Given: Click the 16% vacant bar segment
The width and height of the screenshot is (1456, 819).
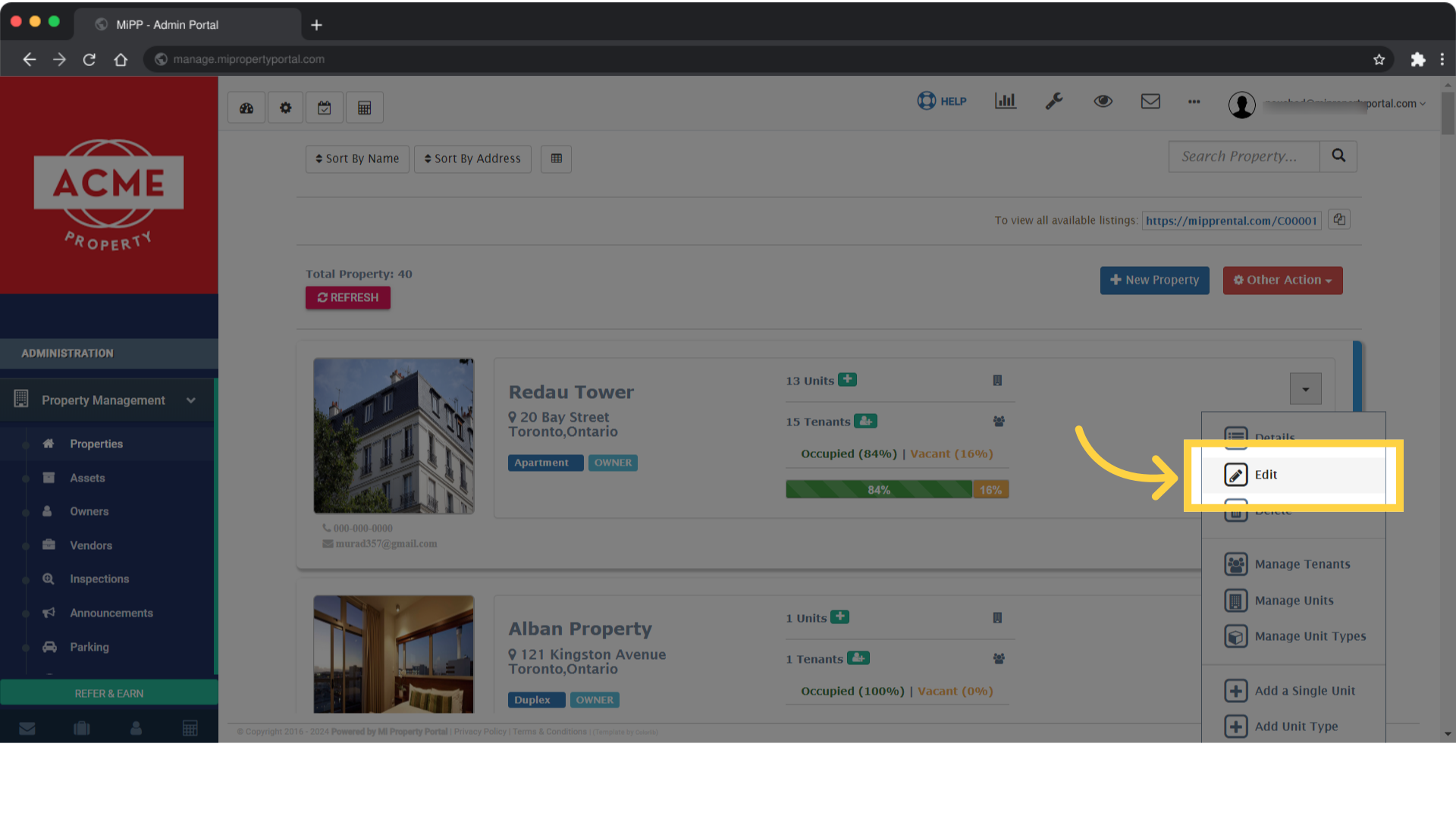Looking at the screenshot, I should point(990,490).
